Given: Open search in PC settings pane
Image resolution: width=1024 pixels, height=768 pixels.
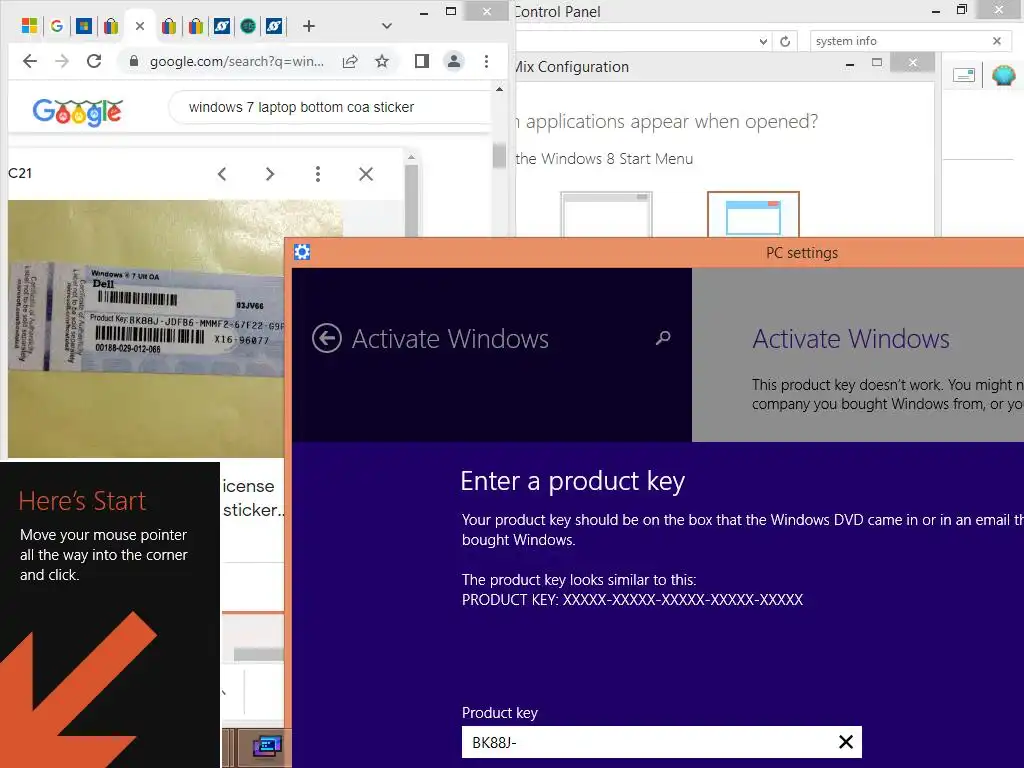Looking at the screenshot, I should coord(663,338).
